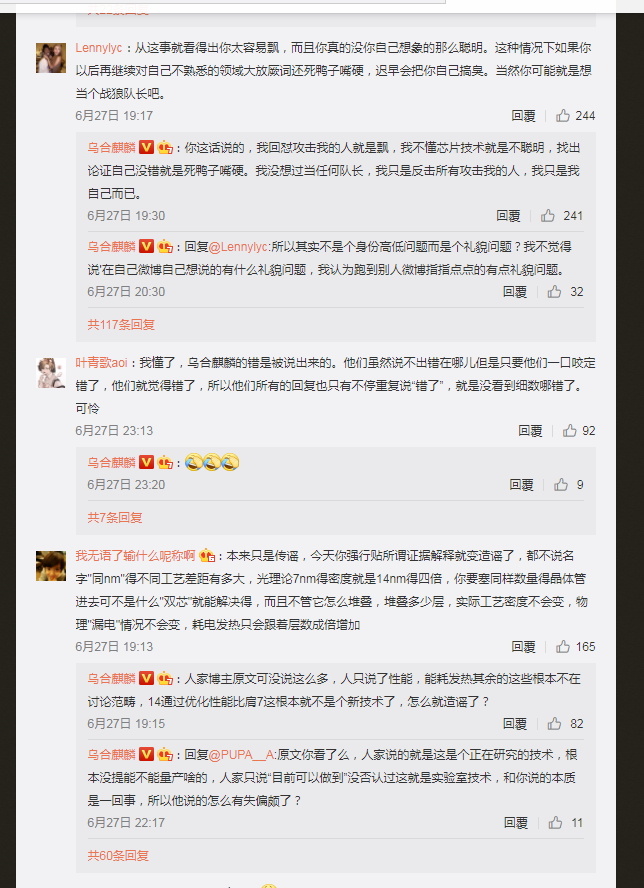The image size is (644, 888).
Task: Open the @Lennylyc mention in reply
Action: (238, 246)
